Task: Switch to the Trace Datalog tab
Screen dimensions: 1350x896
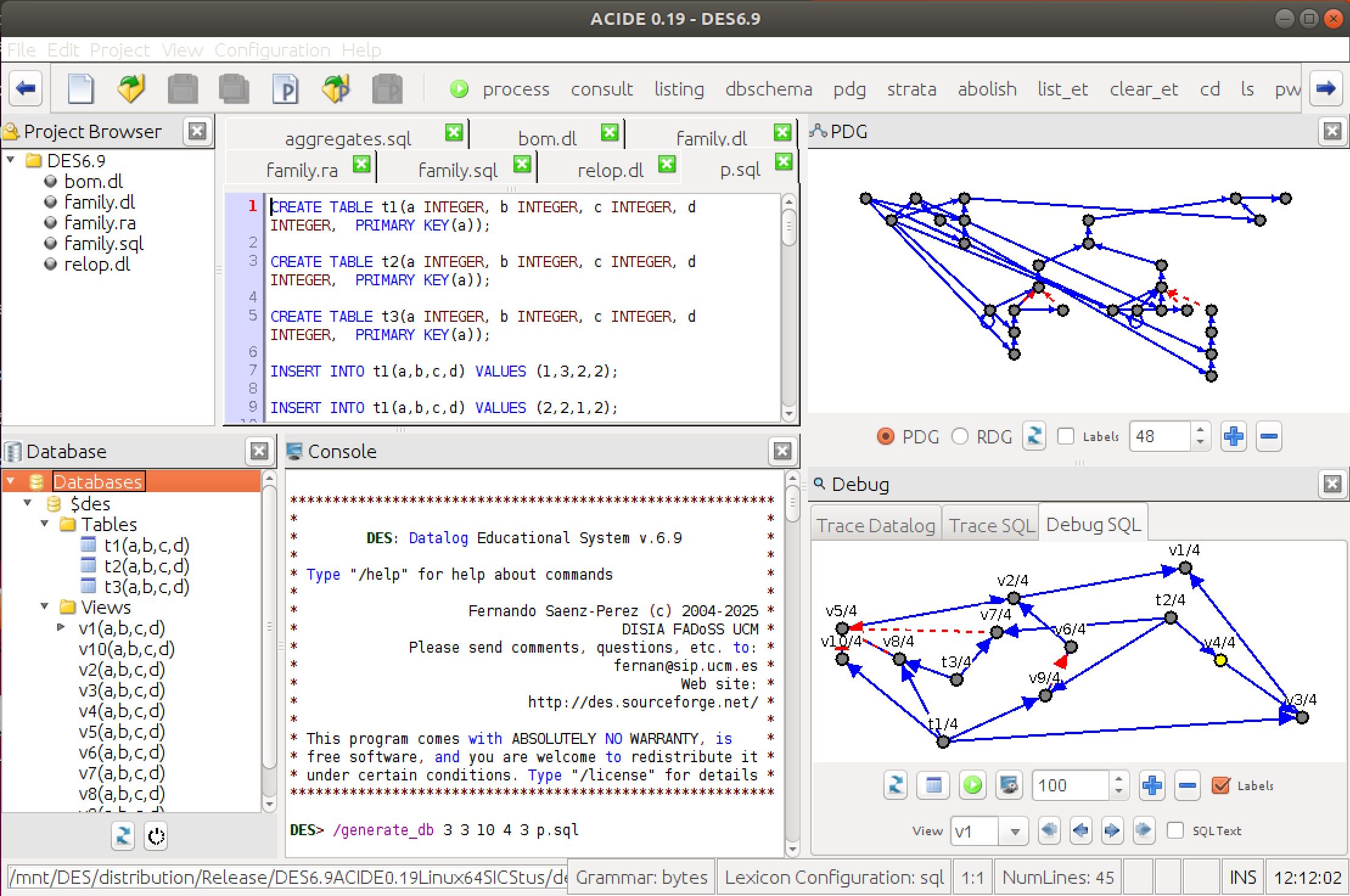Action: point(875,525)
